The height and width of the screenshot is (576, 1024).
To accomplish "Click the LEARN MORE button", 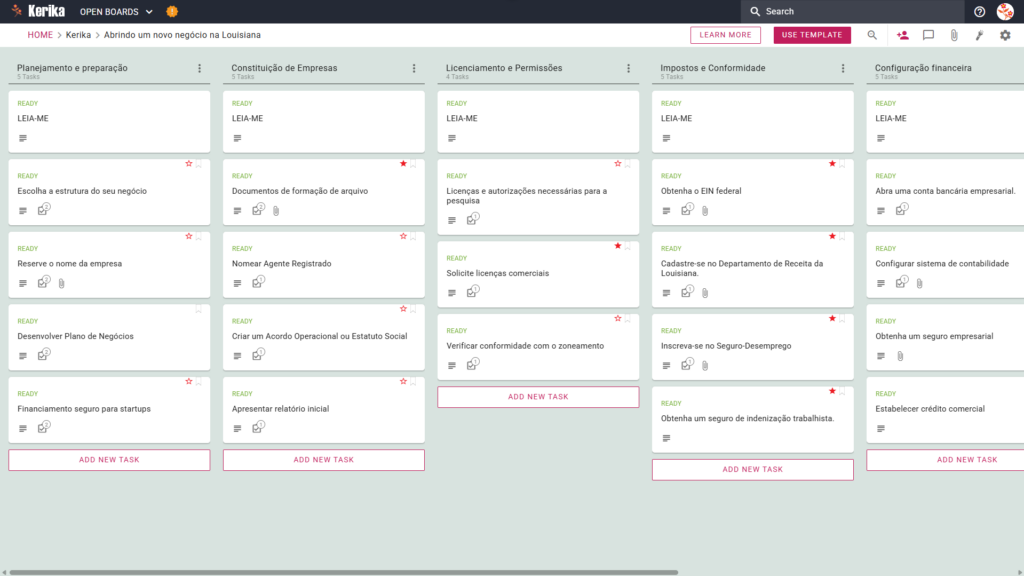I will 726,35.
